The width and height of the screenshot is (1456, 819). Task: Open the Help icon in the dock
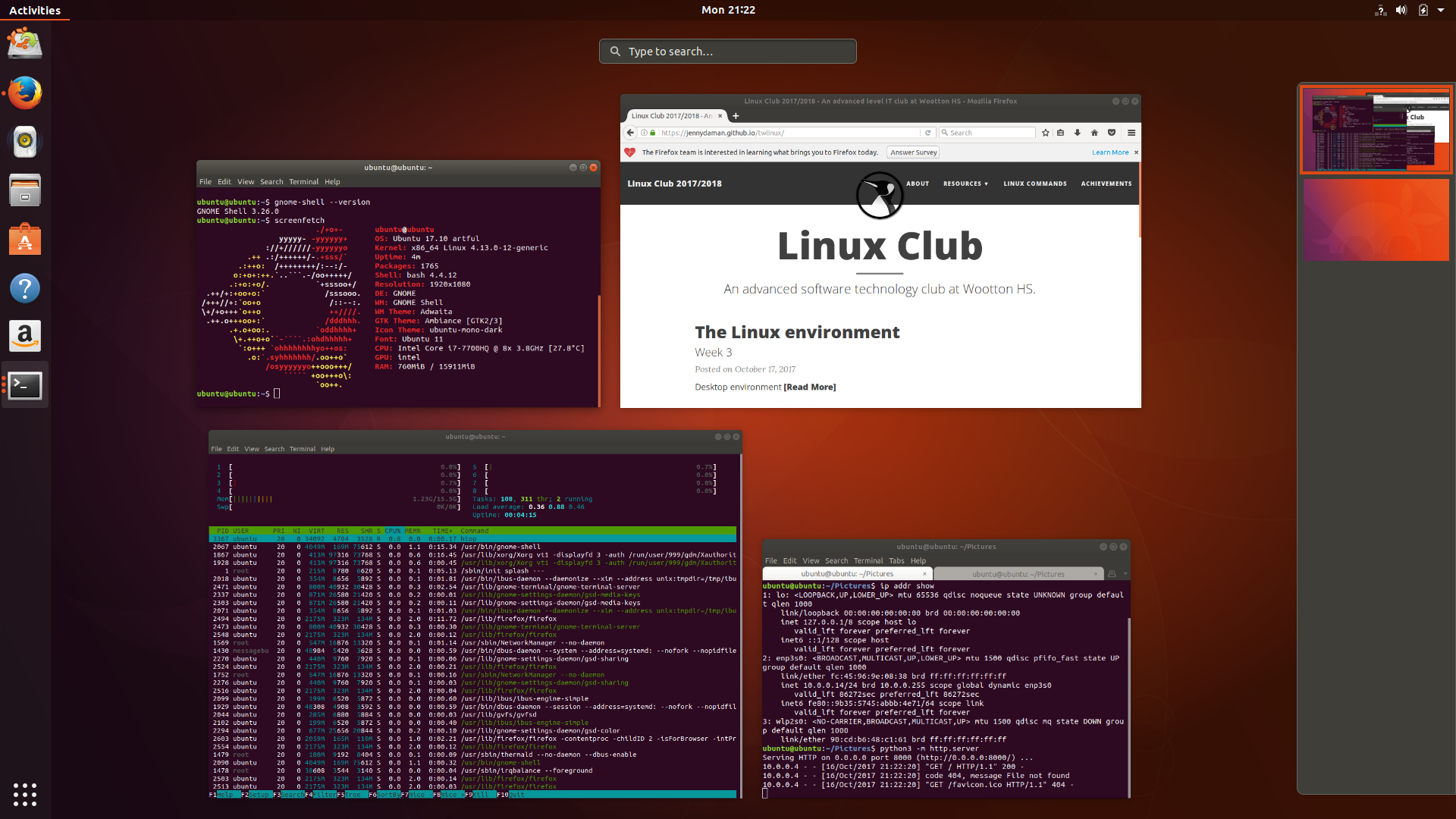click(25, 288)
